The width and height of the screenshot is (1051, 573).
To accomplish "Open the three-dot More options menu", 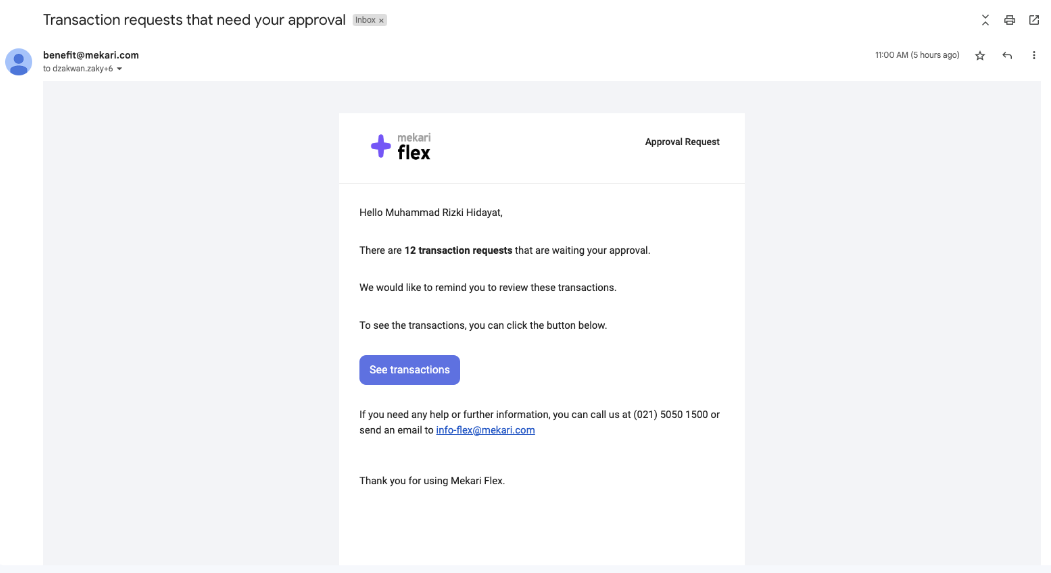I will (x=1034, y=56).
